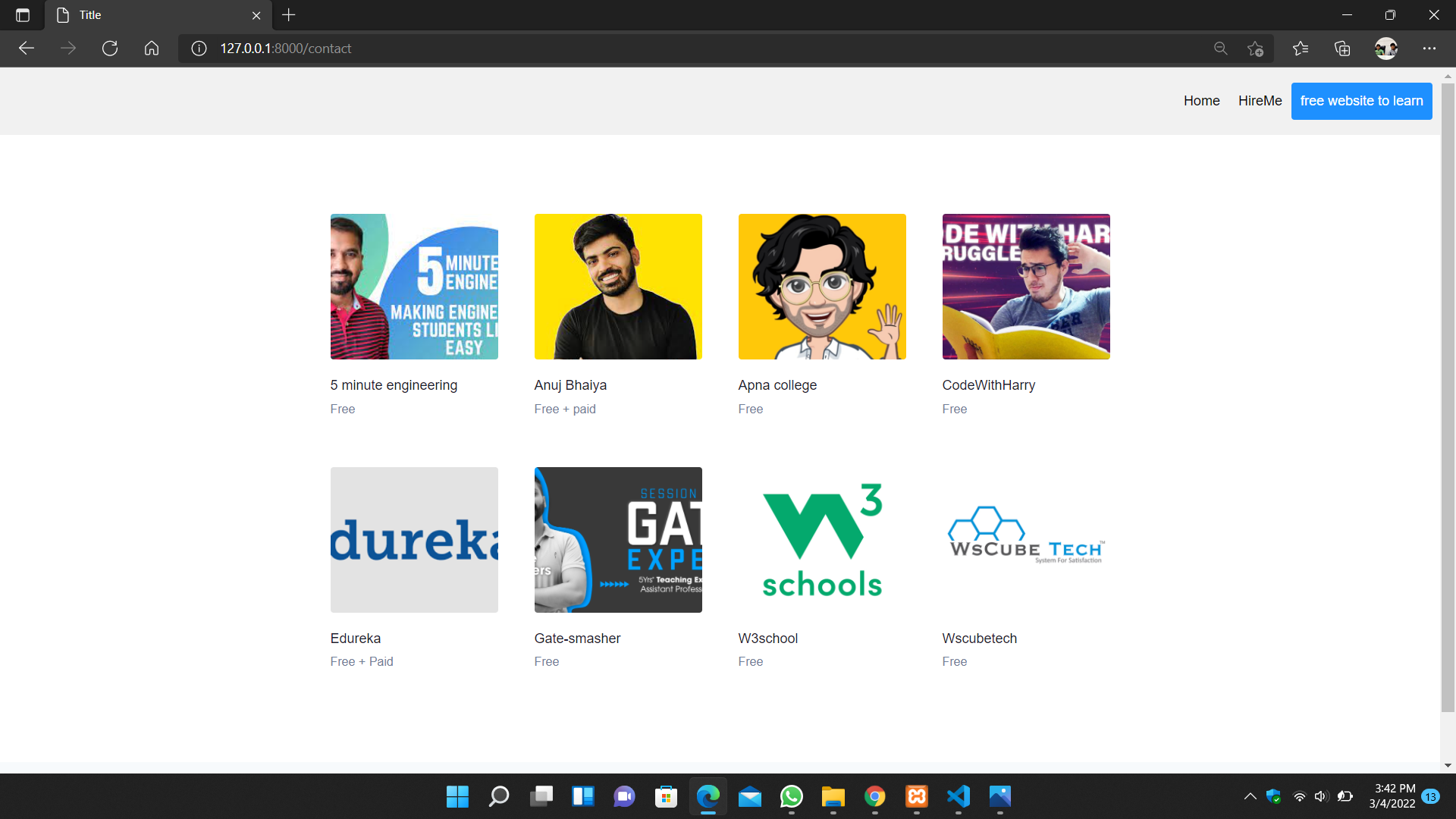Open a new browser tab
This screenshot has height=819, width=1456.
pos(289,15)
